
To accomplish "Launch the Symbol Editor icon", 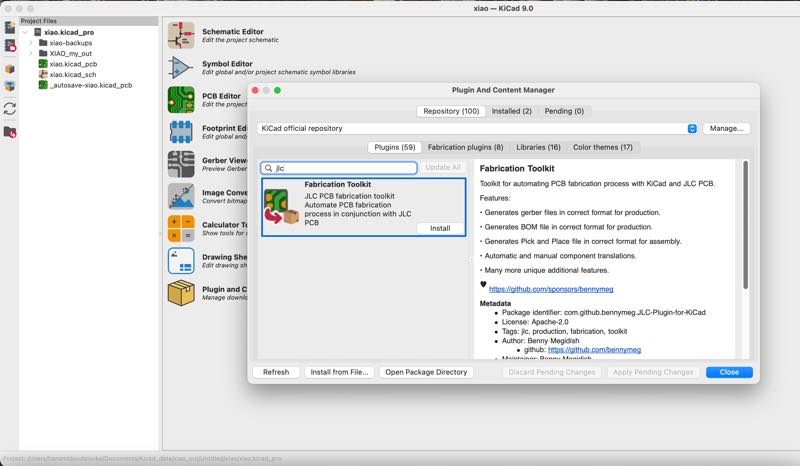I will 181,67.
